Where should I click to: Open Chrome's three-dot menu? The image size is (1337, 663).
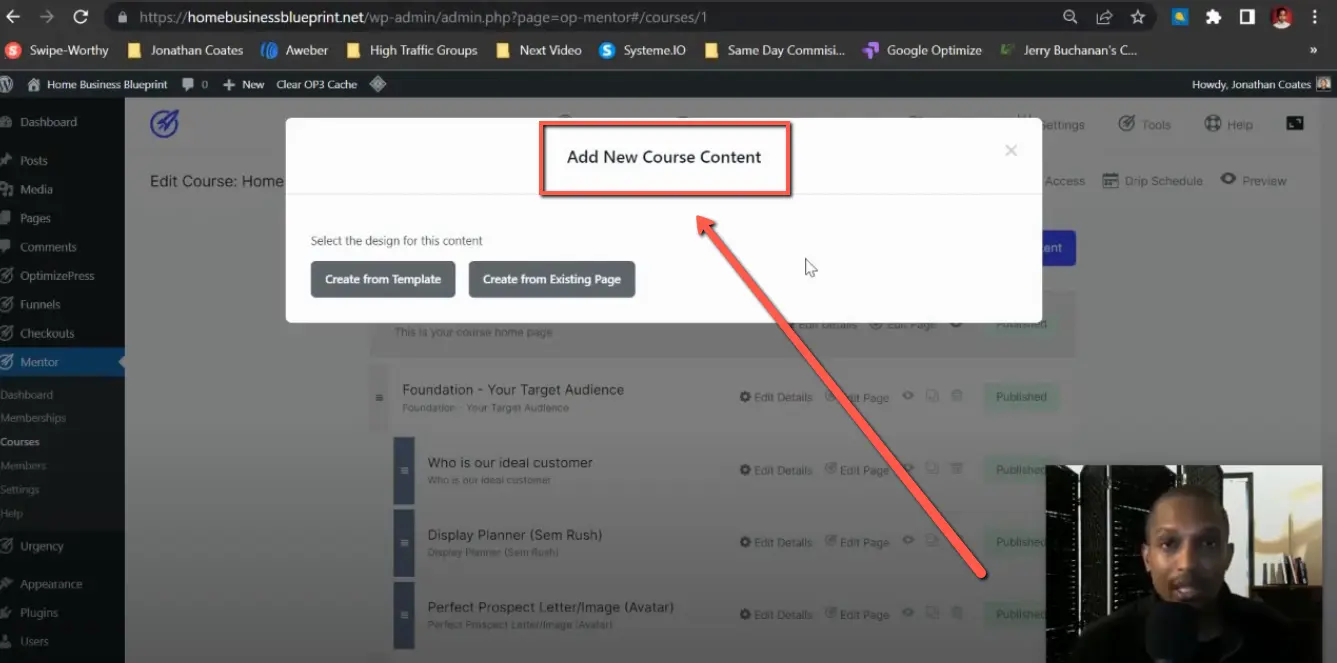(x=1316, y=16)
